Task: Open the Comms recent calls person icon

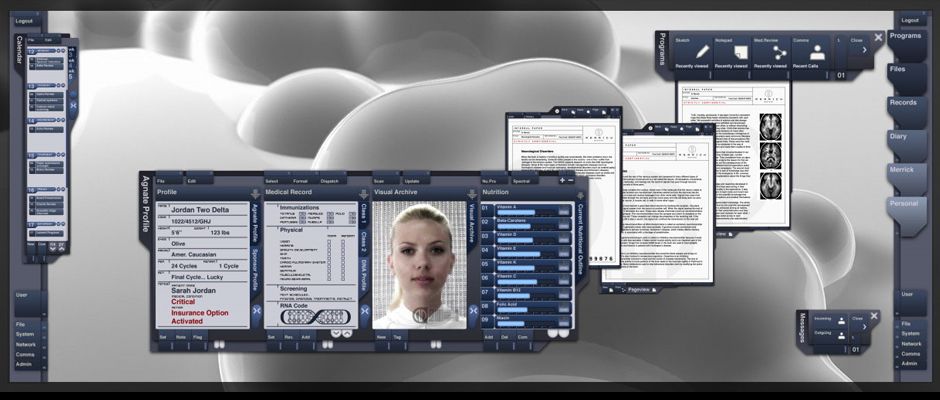Action: click(x=817, y=52)
